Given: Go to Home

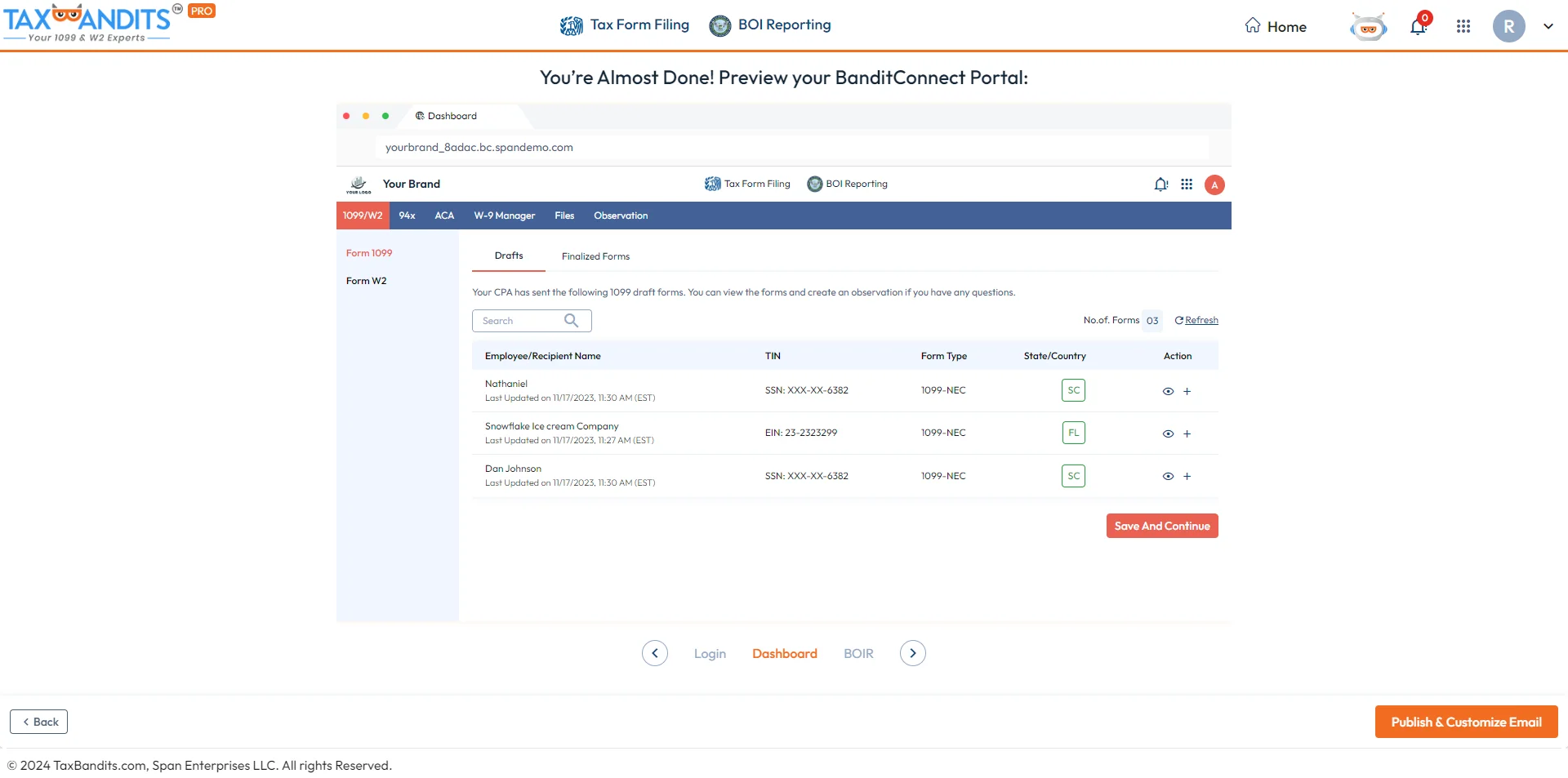Looking at the screenshot, I should 1276,26.
